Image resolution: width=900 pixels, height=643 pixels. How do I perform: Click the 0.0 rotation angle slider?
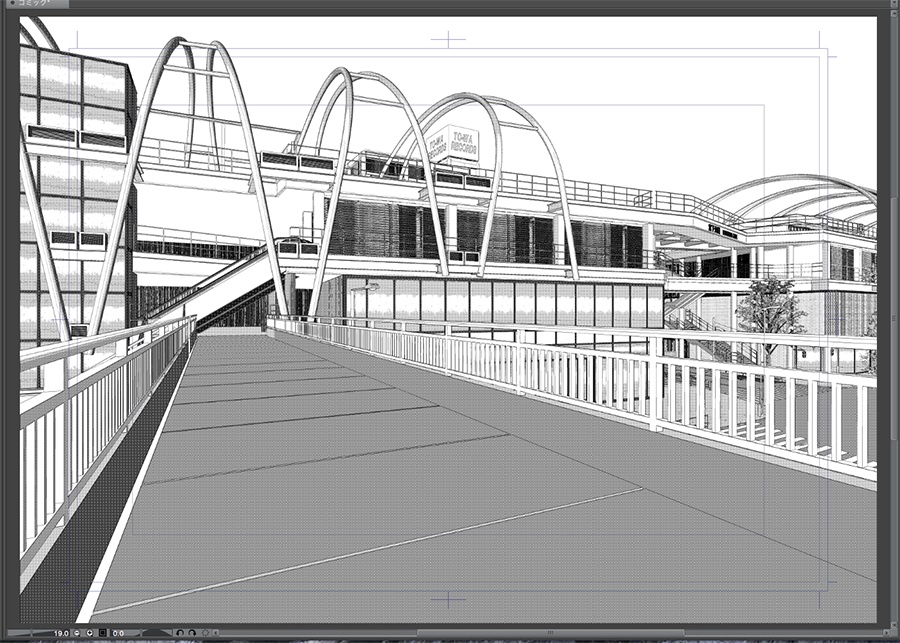pyautogui.click(x=125, y=633)
